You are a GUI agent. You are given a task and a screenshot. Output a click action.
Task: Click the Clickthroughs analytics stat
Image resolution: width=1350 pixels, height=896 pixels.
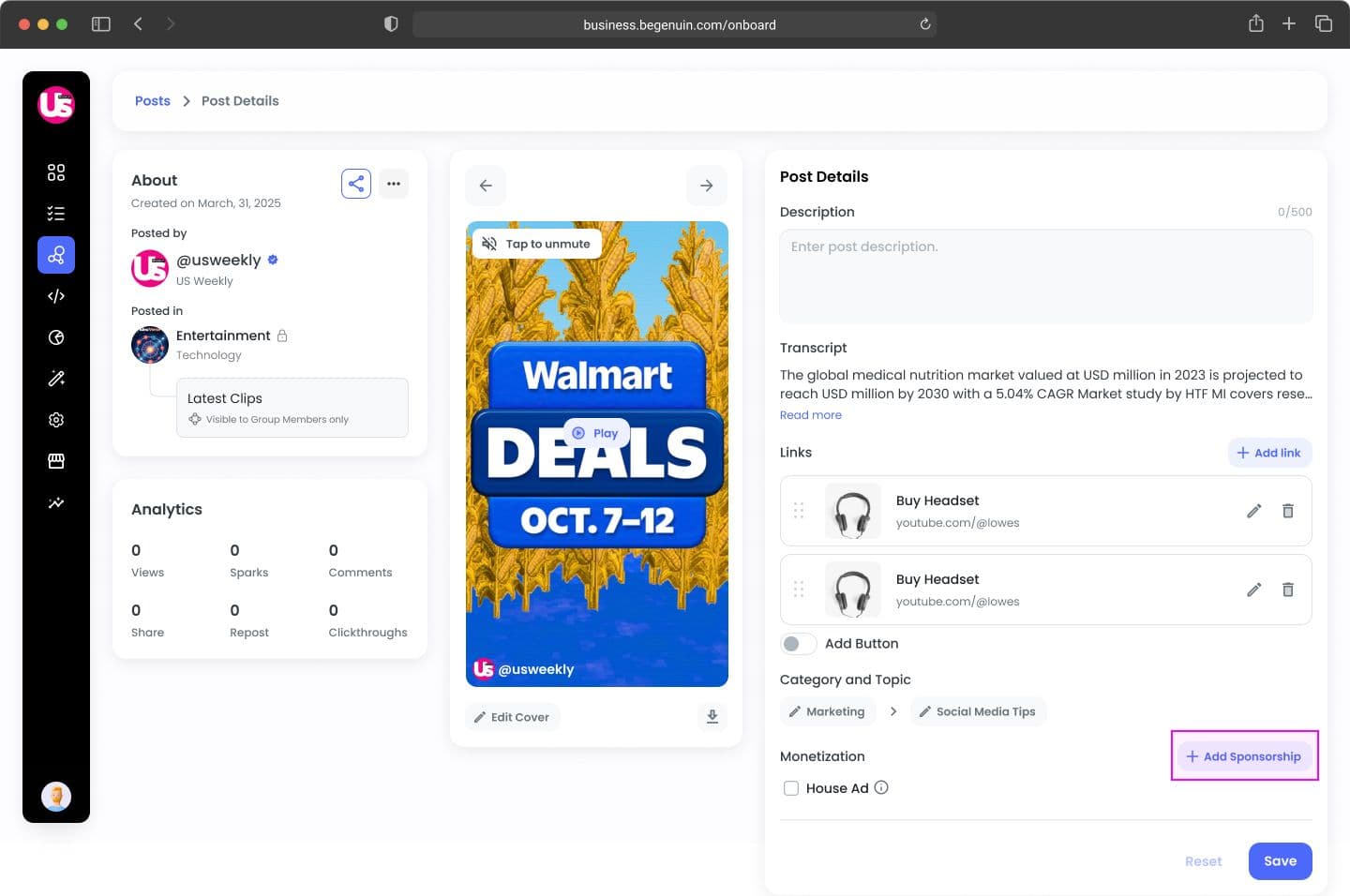click(367, 621)
